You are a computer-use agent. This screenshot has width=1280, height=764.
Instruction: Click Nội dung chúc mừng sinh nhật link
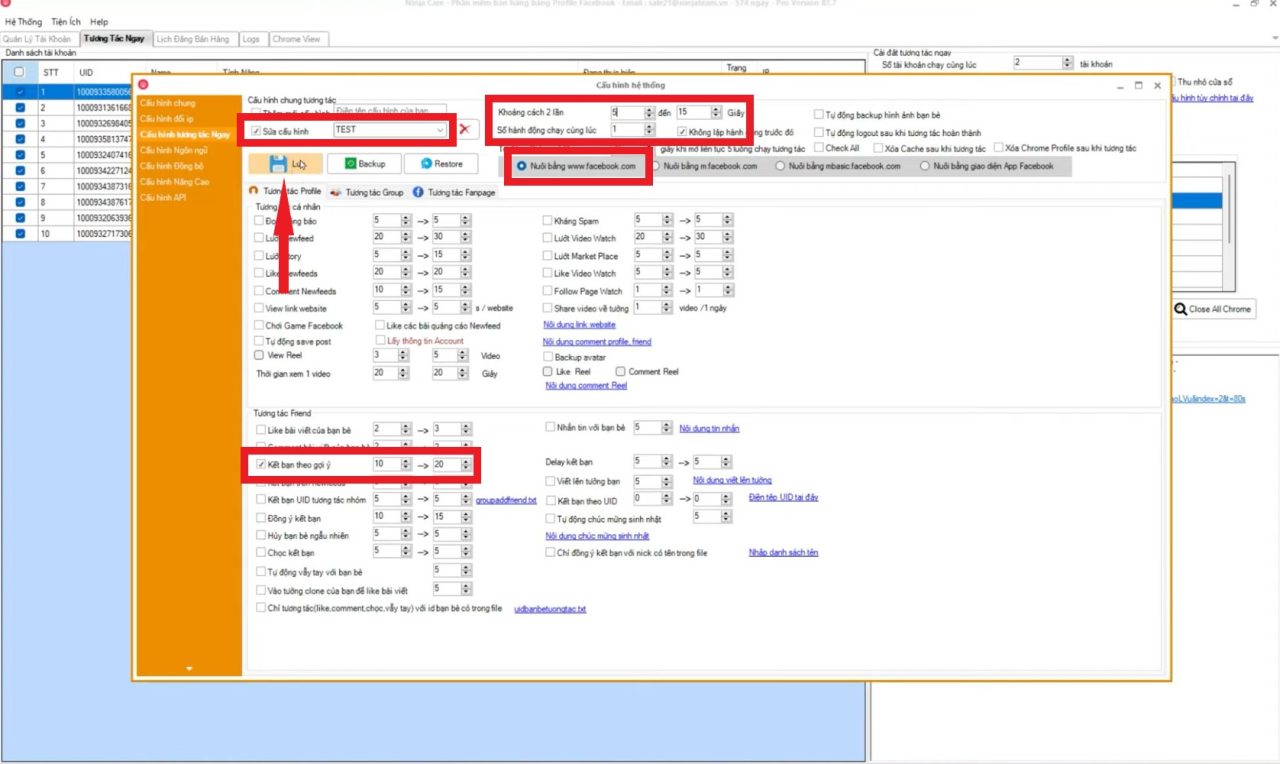[x=597, y=535]
